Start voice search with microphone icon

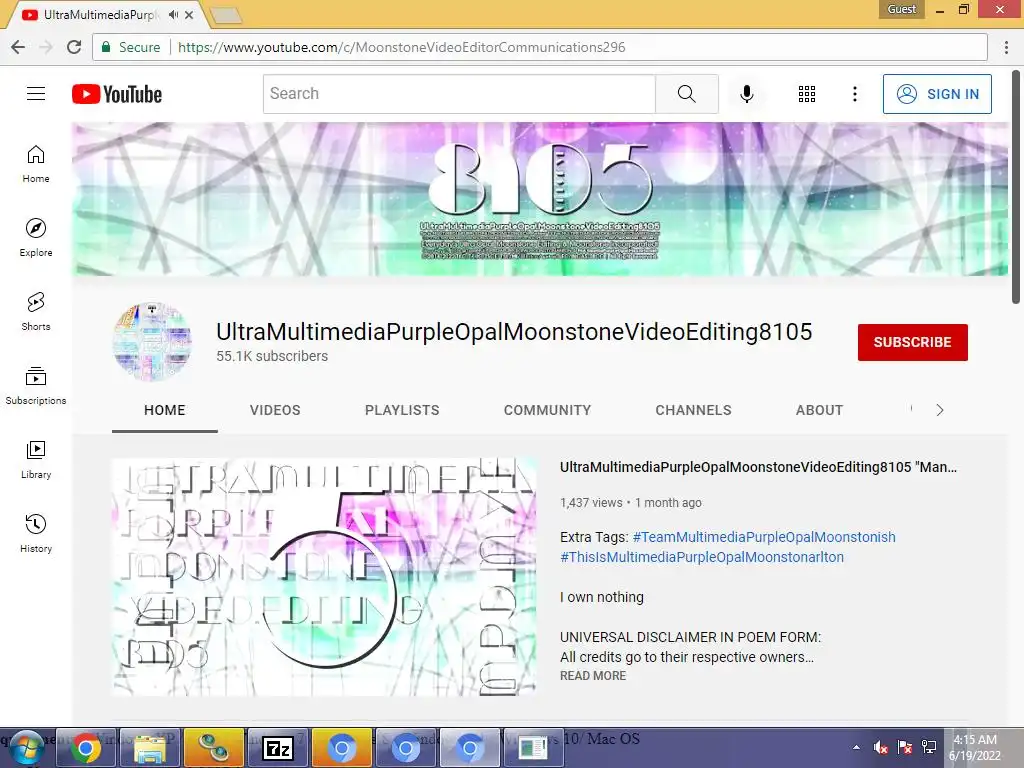point(746,94)
